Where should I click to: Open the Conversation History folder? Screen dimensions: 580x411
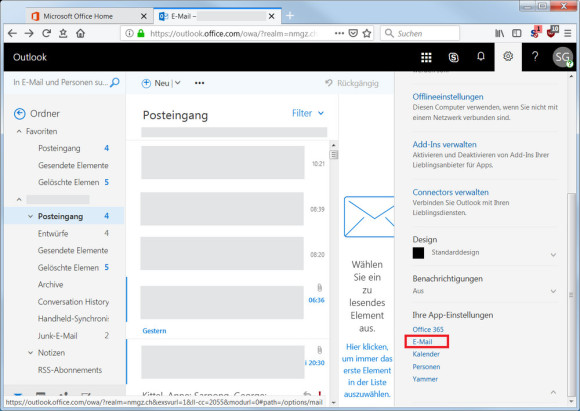coord(73,301)
